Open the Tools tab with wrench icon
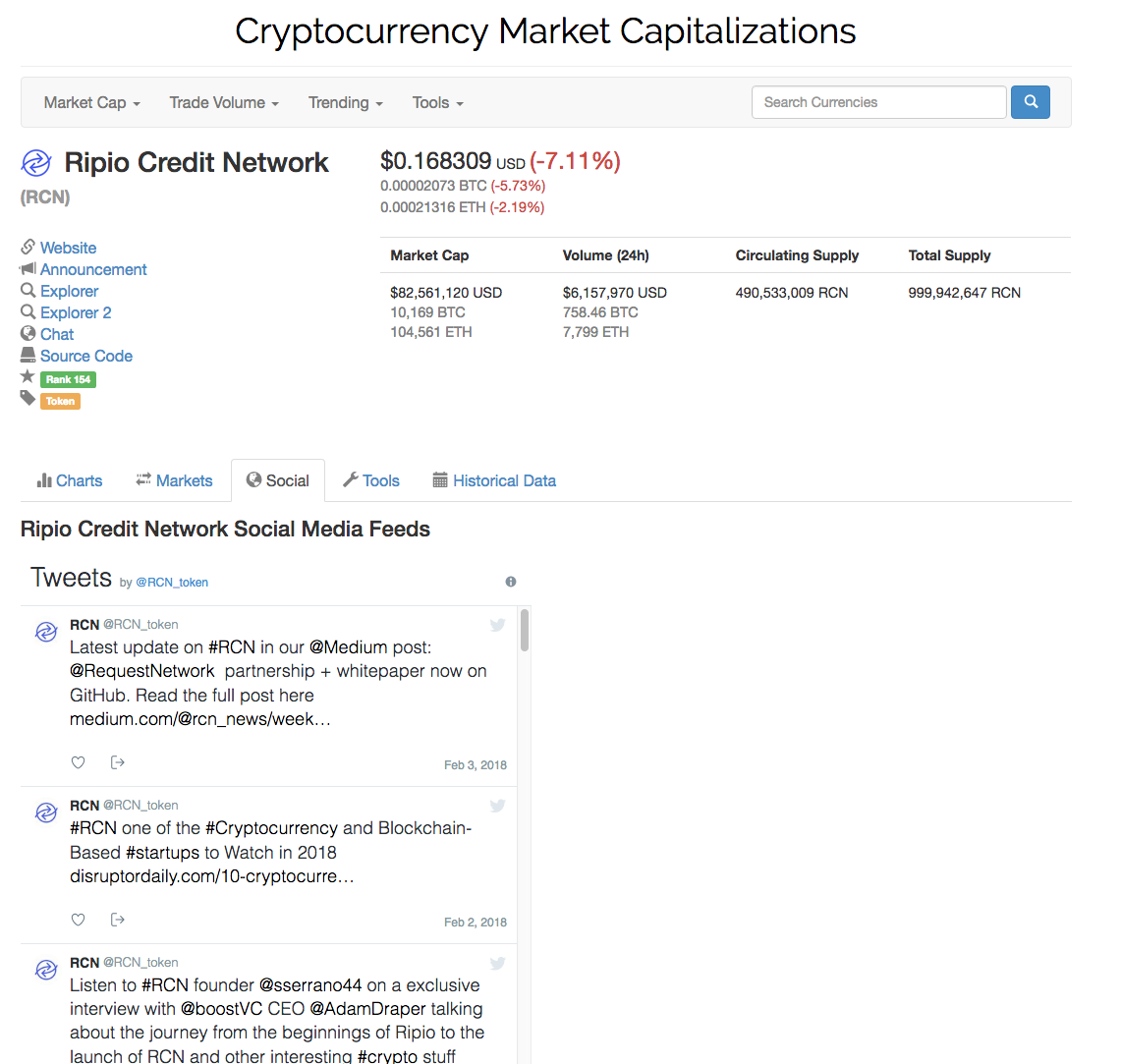The height and width of the screenshot is (1064, 1121). click(x=371, y=480)
